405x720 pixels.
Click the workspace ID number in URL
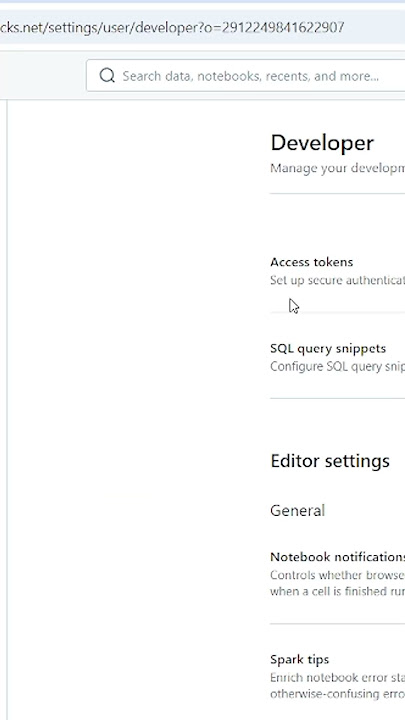(283, 28)
